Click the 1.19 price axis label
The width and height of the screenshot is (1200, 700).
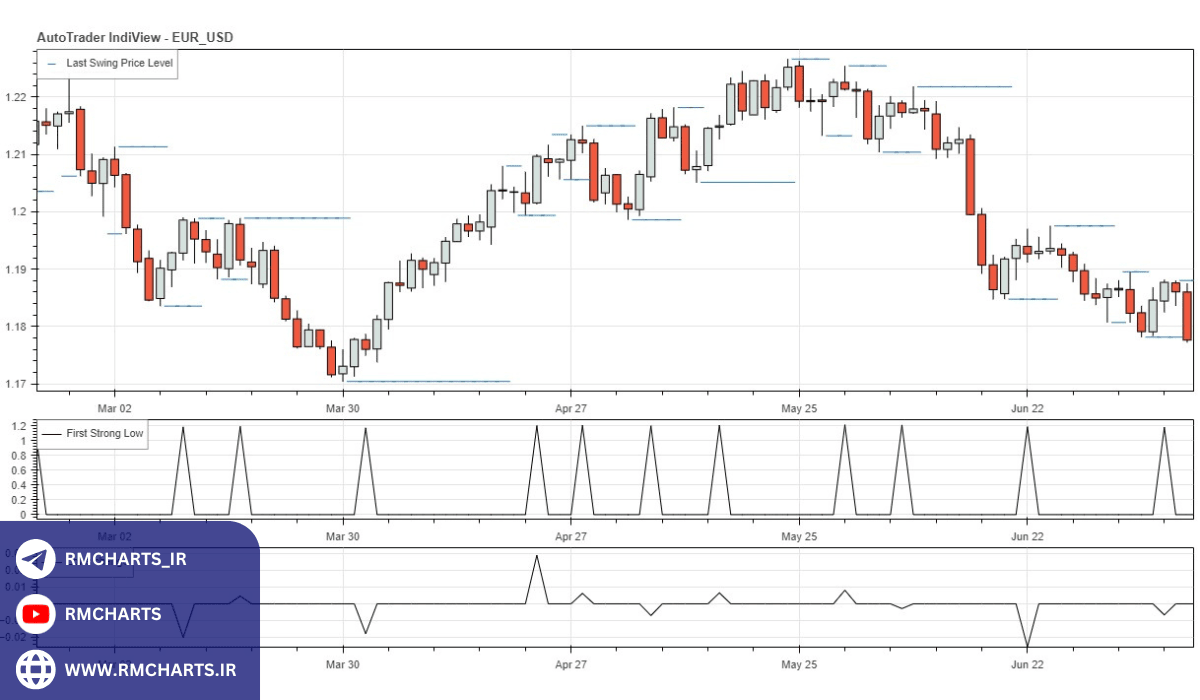coord(16,270)
